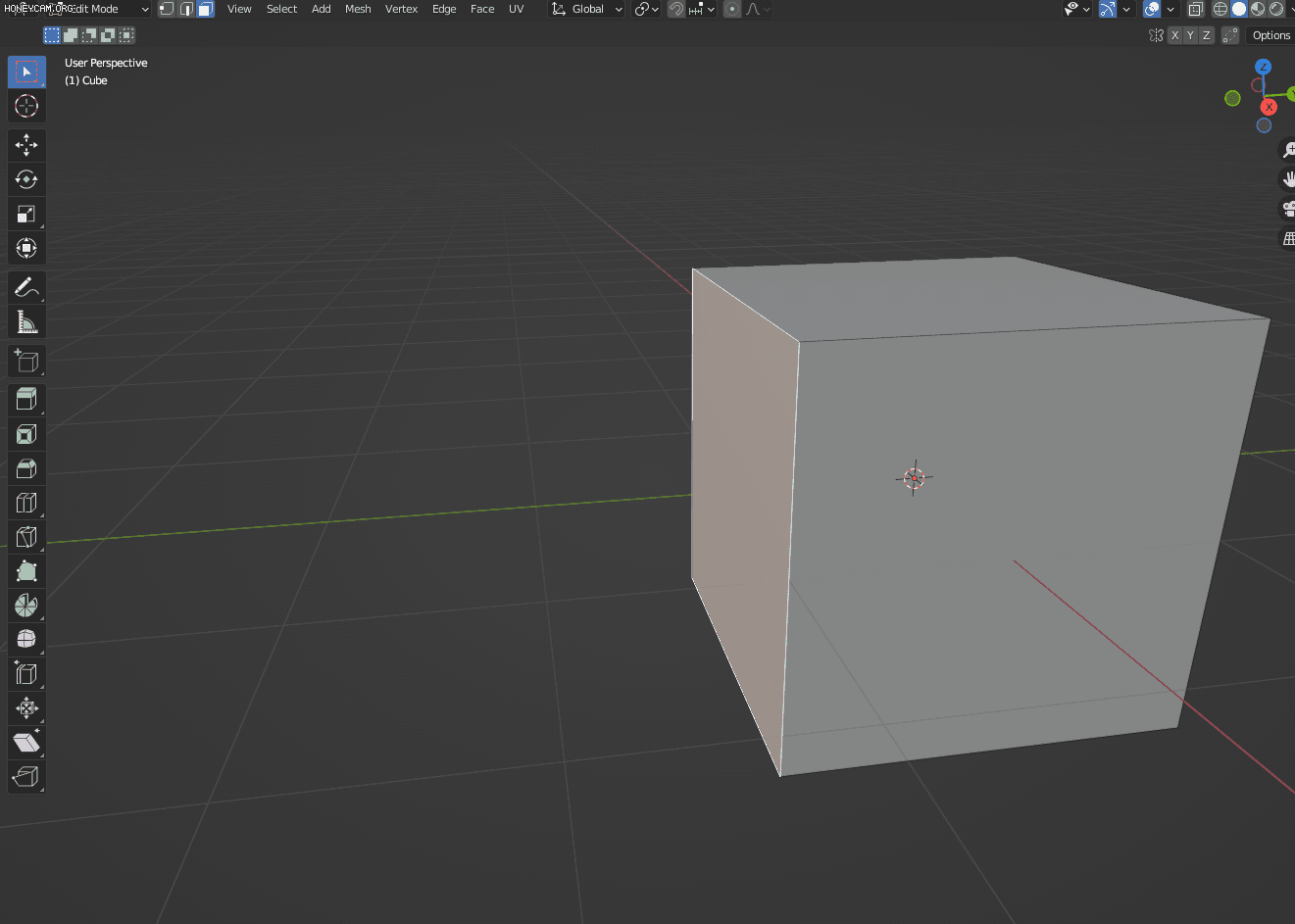The image size is (1295, 924).
Task: Open Global transform orientation dropdown
Action: point(586,9)
